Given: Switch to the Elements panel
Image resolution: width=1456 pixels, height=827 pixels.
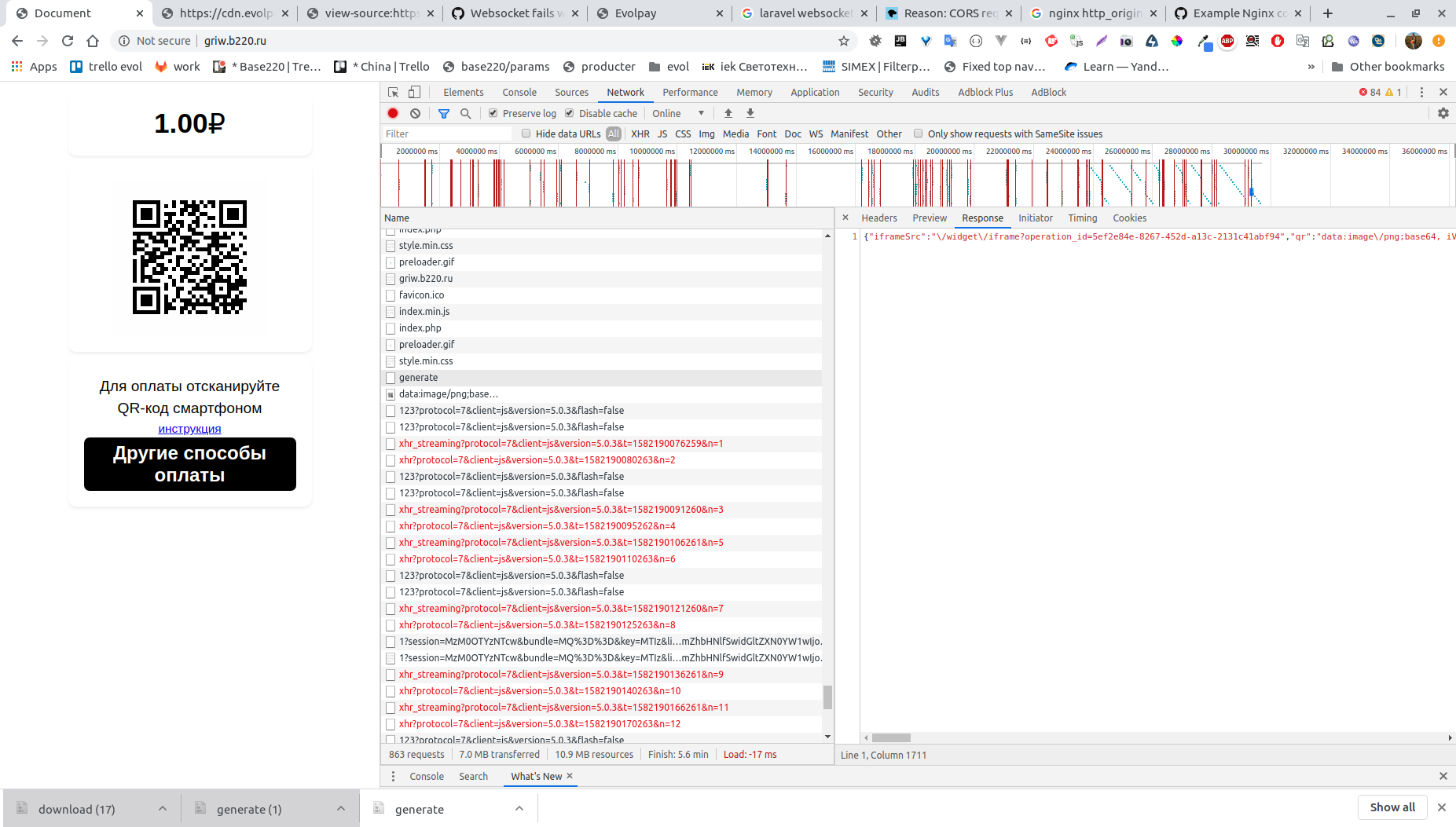Looking at the screenshot, I should click(x=464, y=92).
